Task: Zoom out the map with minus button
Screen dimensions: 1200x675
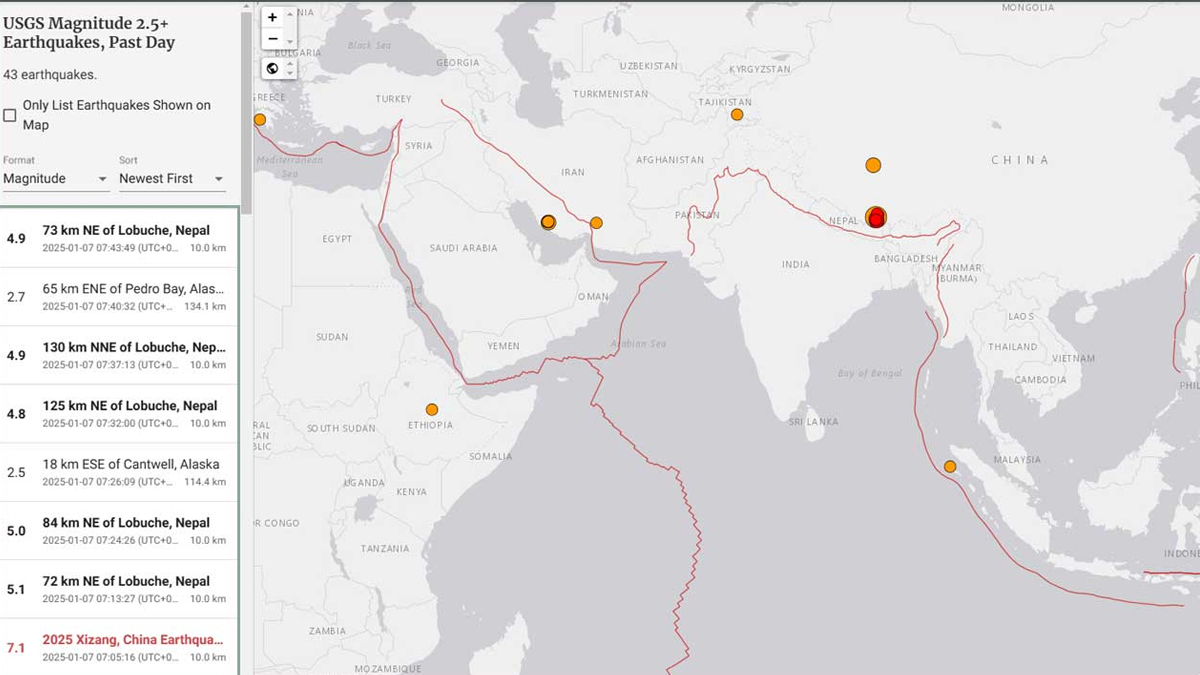Action: pyautogui.click(x=272, y=39)
